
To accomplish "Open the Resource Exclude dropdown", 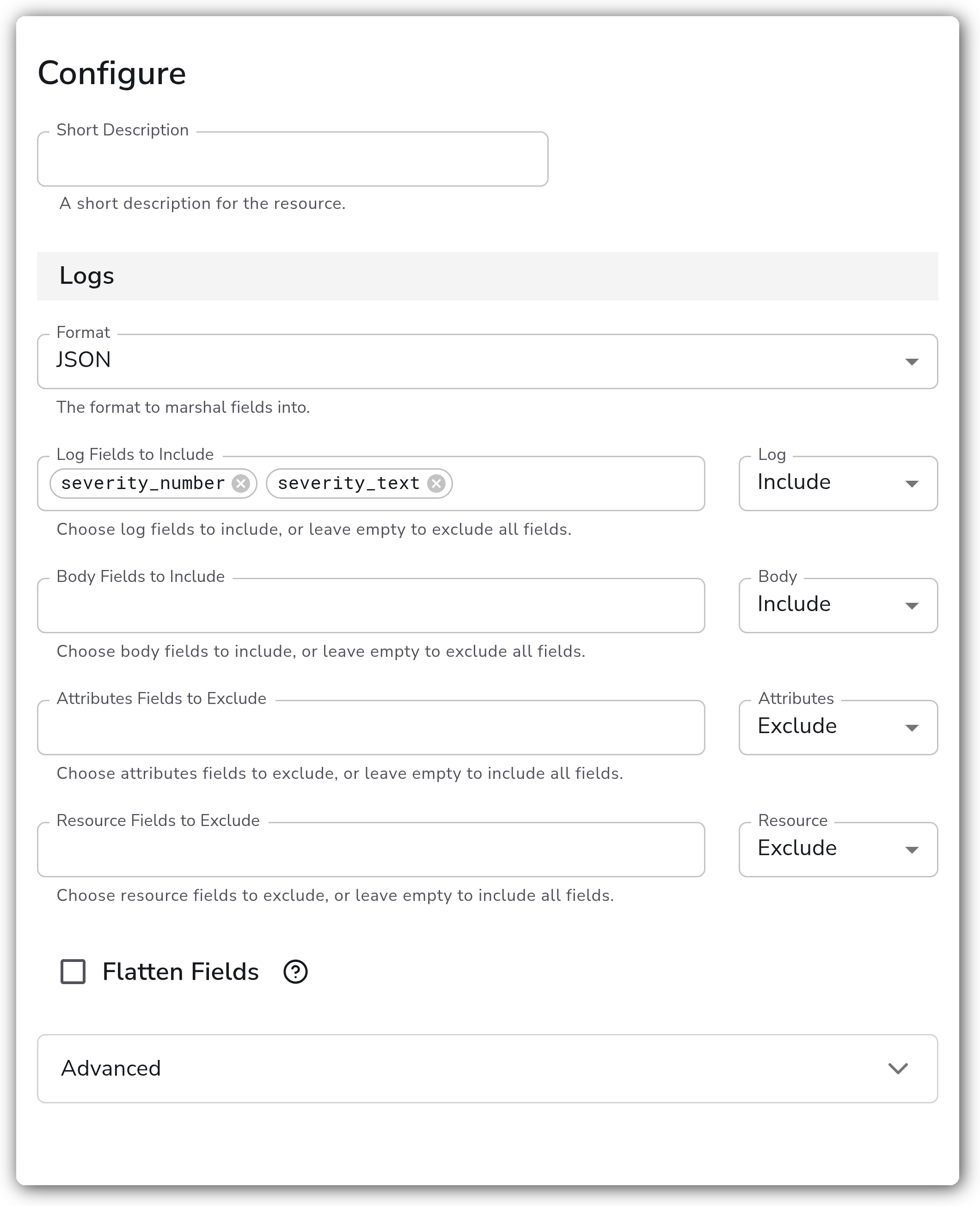I will [838, 849].
